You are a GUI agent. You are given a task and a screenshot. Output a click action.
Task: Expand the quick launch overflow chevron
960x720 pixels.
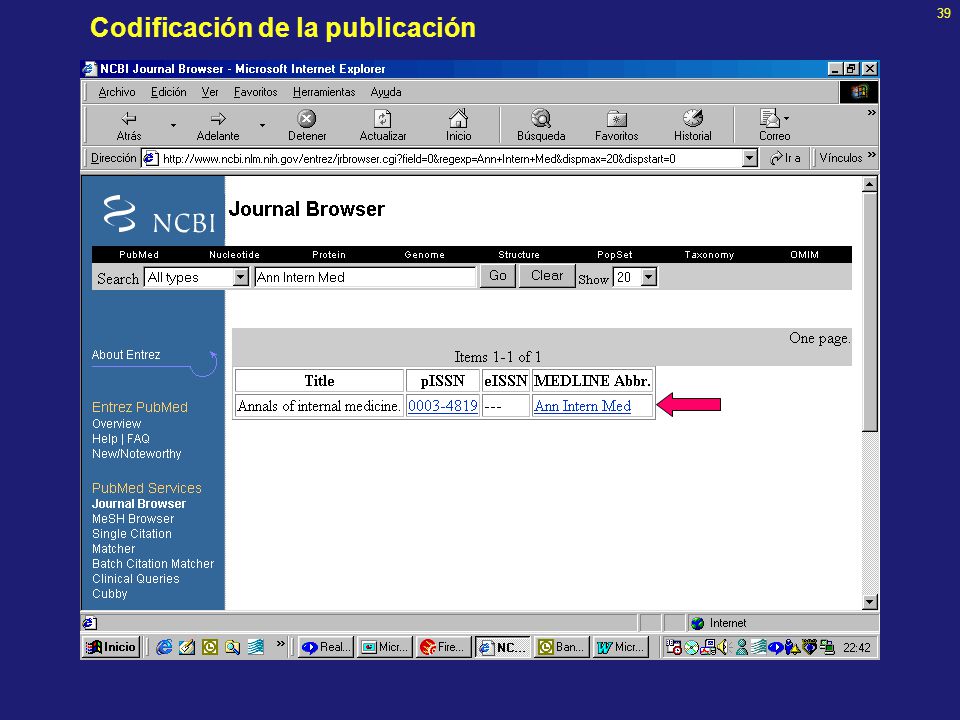(x=280, y=643)
